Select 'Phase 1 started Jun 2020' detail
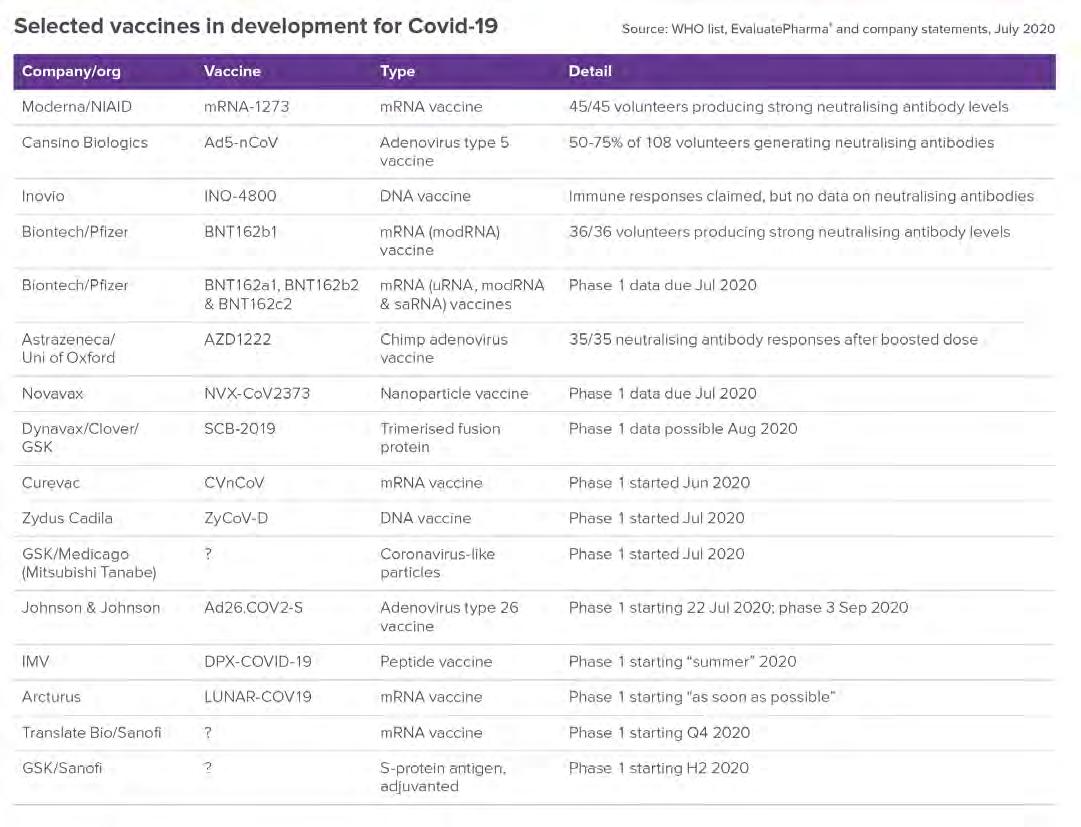 coord(659,483)
